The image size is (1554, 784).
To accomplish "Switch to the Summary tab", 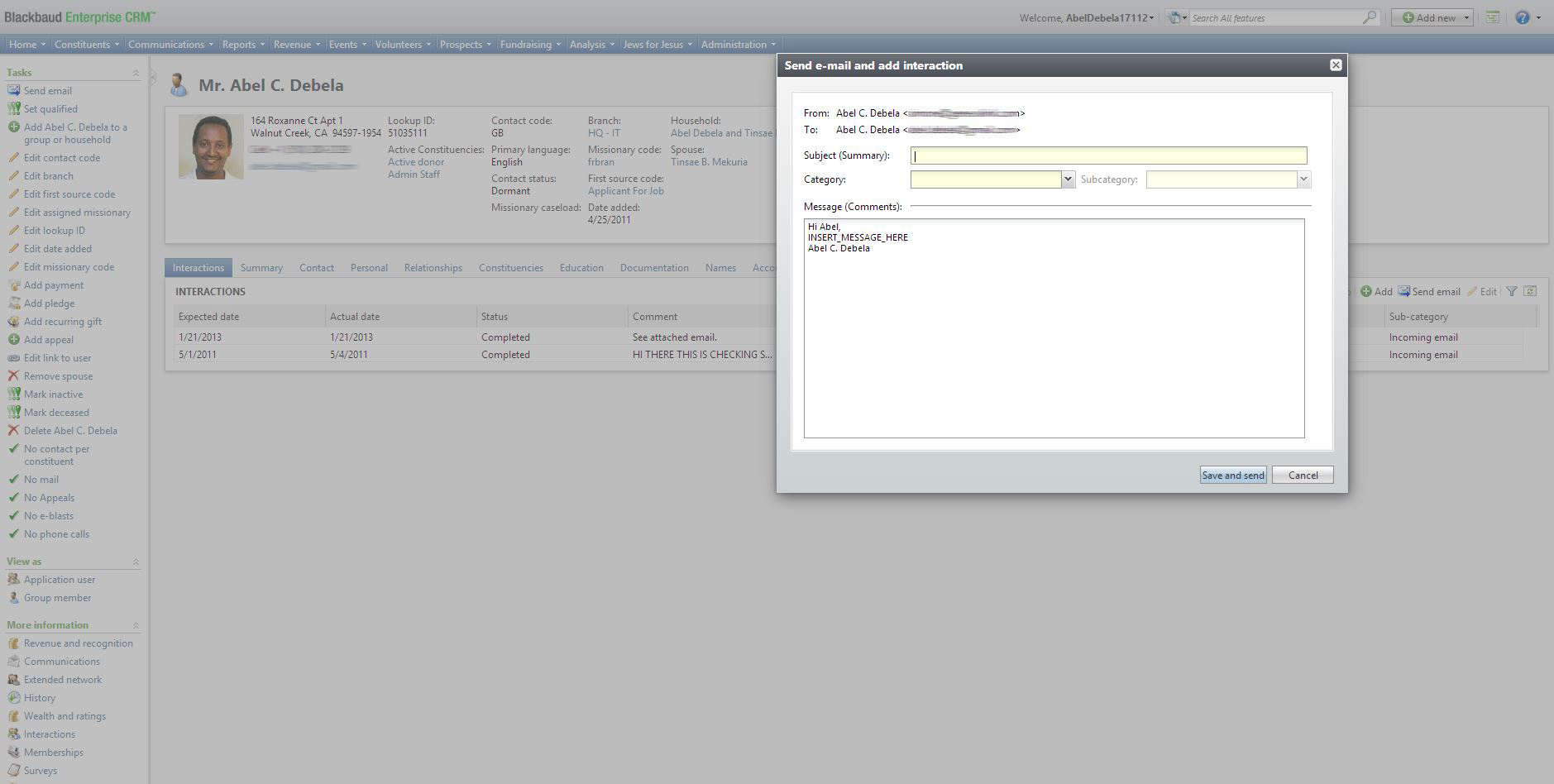I will (261, 268).
